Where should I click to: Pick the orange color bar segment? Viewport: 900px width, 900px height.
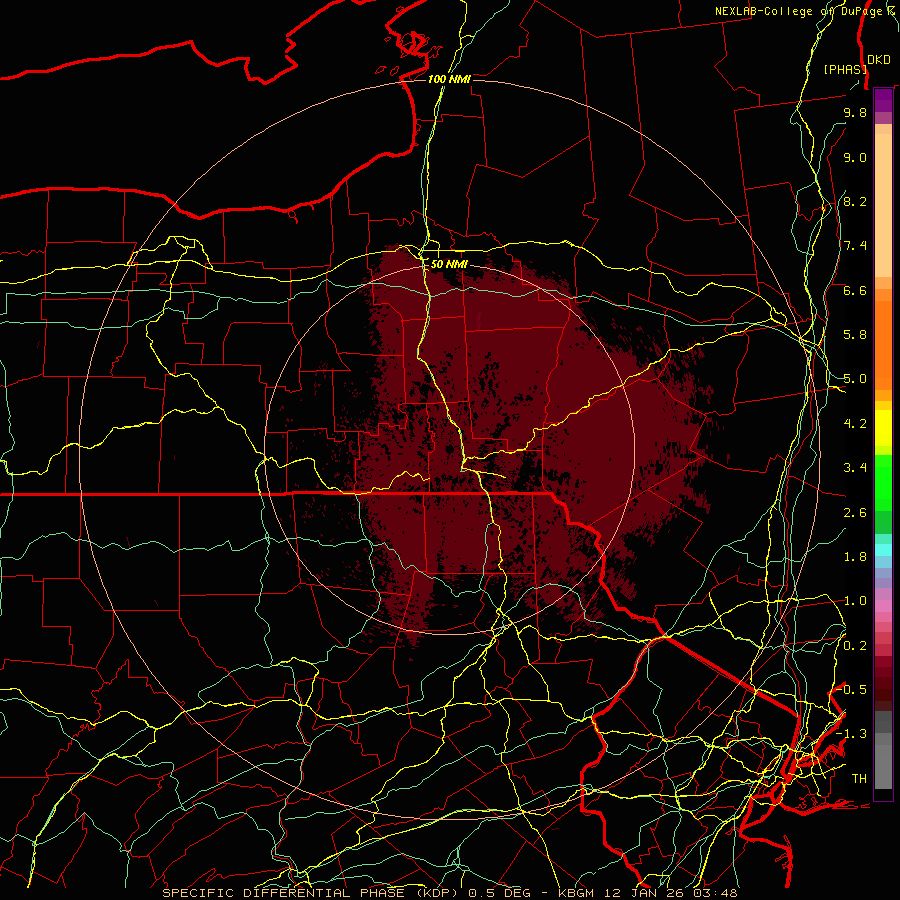pos(883,346)
